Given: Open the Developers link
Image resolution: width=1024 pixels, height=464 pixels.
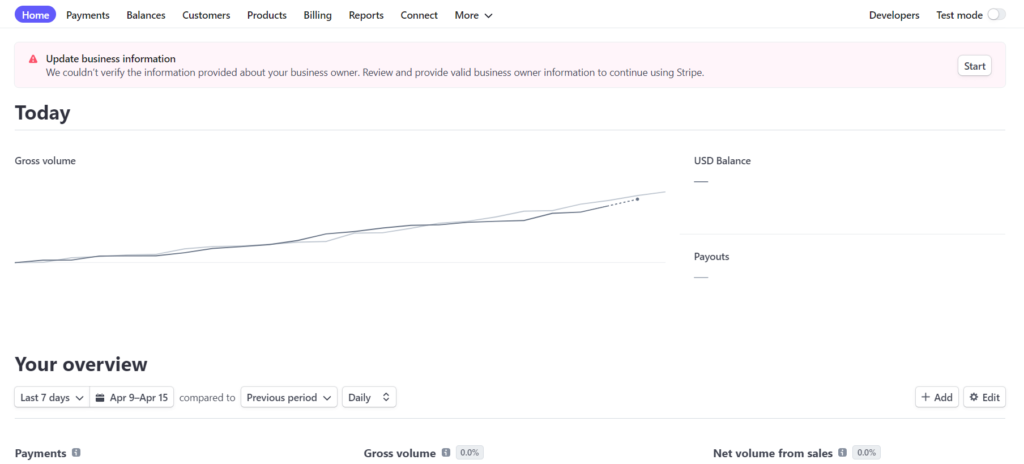Looking at the screenshot, I should tap(894, 15).
